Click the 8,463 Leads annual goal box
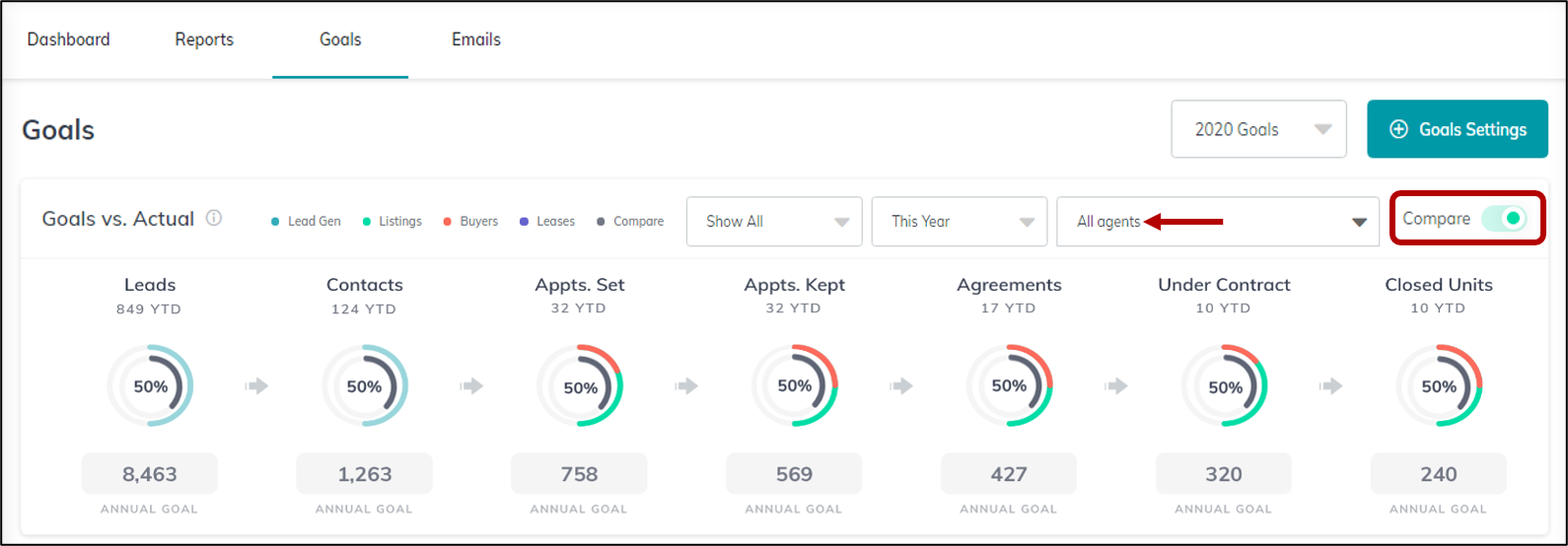Image resolution: width=1568 pixels, height=546 pixels. [x=150, y=474]
